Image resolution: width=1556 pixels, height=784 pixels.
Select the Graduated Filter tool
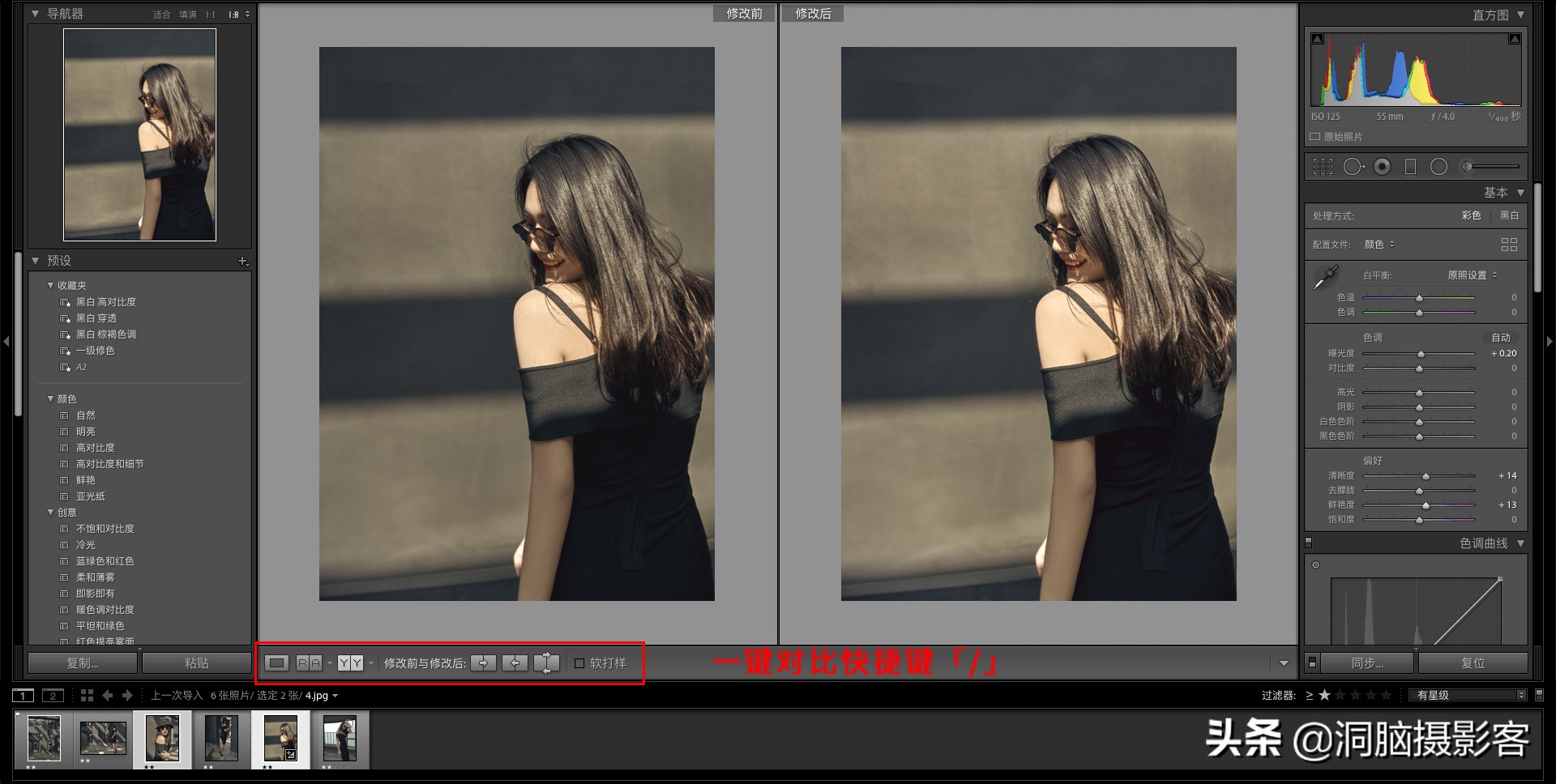click(1410, 167)
